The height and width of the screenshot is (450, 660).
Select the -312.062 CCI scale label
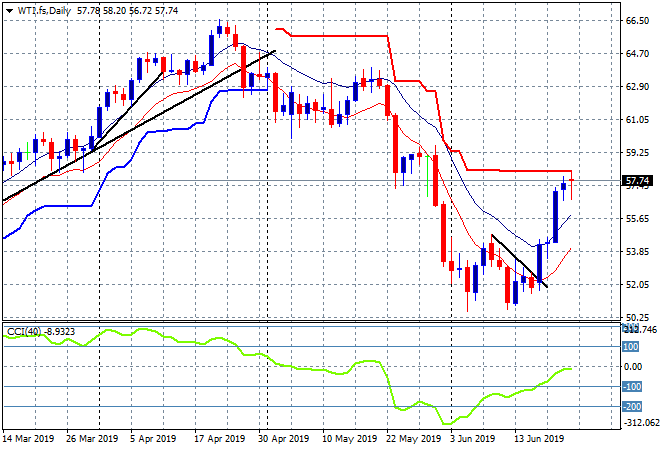pyautogui.click(x=641, y=423)
